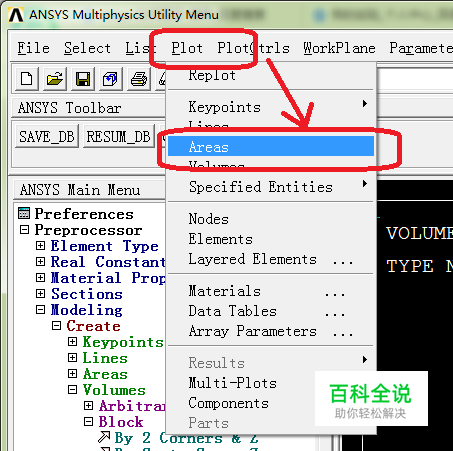
Task: Click the ANSYS Toolbar panel header
Action: pos(88,108)
